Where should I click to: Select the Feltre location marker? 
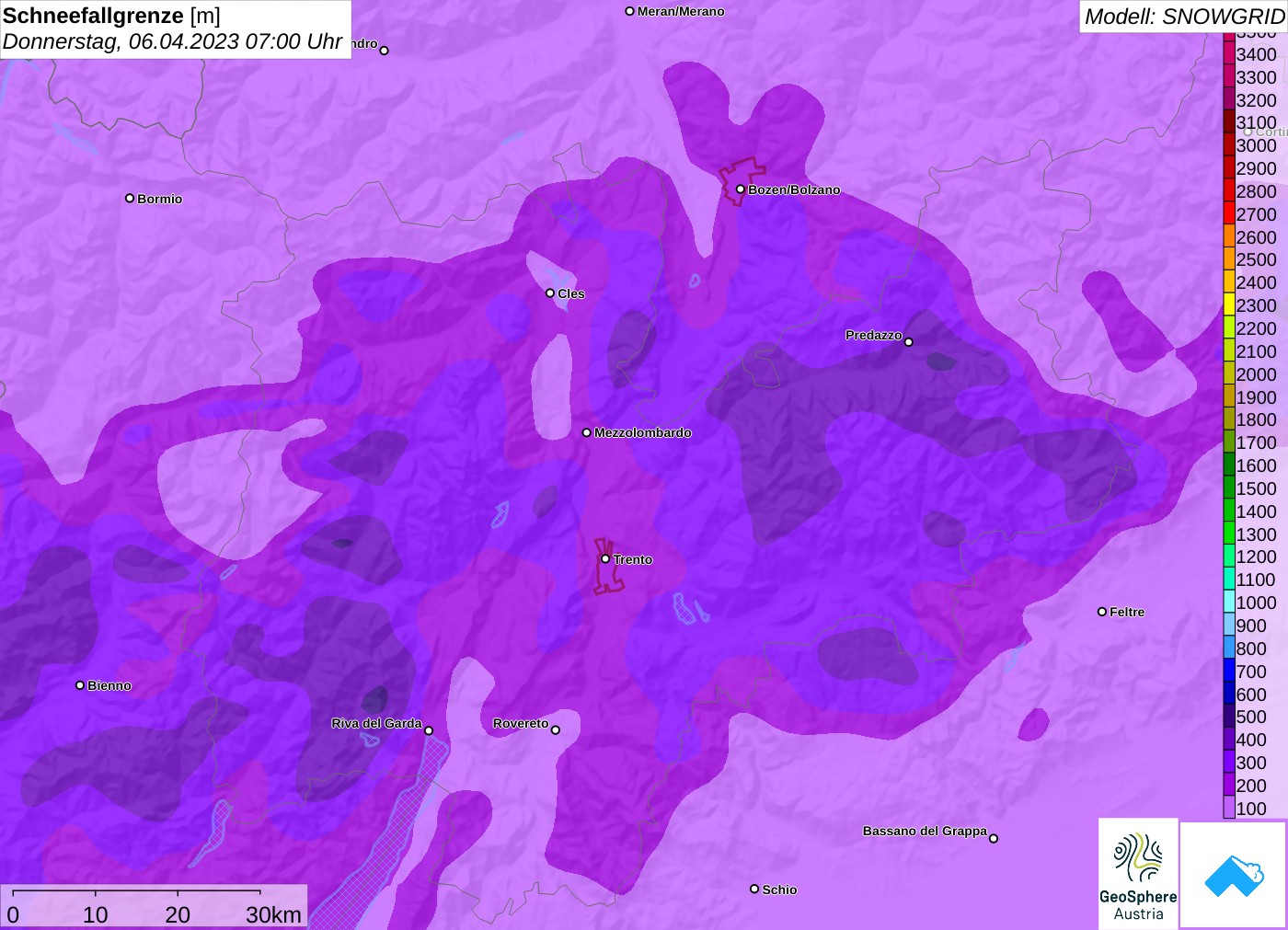click(x=1102, y=611)
